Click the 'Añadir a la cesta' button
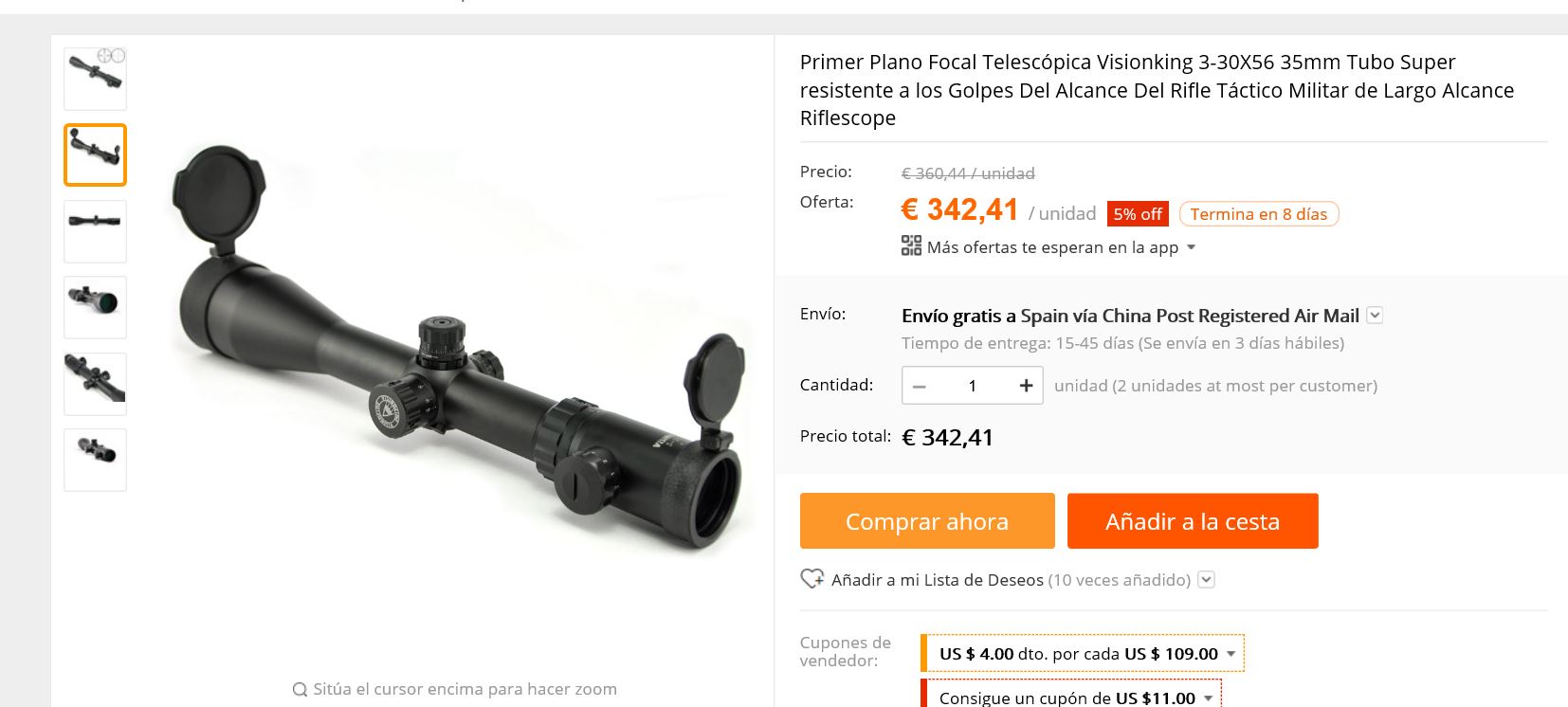The height and width of the screenshot is (707, 1568). 1193,520
